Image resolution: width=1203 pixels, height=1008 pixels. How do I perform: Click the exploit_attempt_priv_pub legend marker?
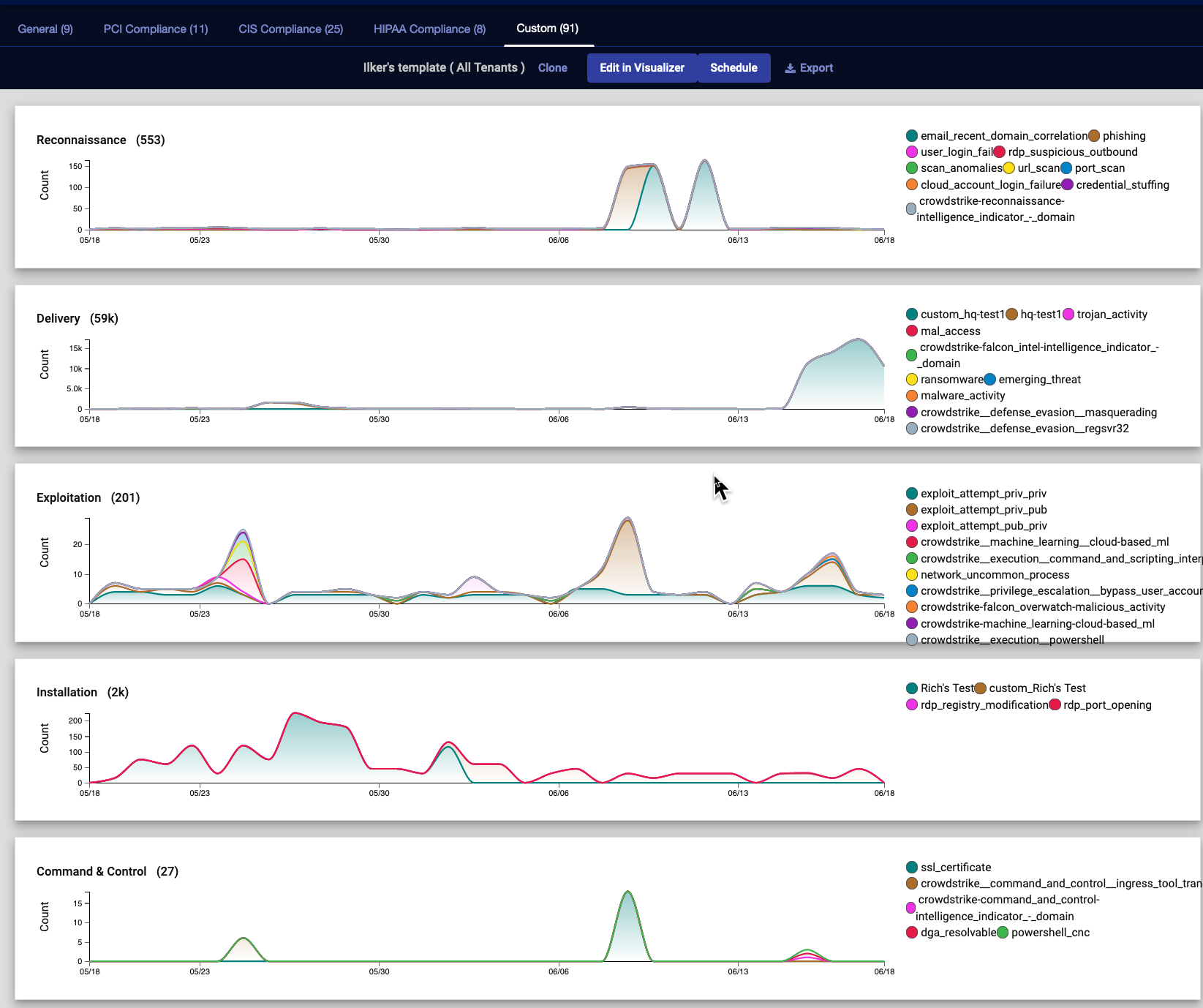[912, 510]
